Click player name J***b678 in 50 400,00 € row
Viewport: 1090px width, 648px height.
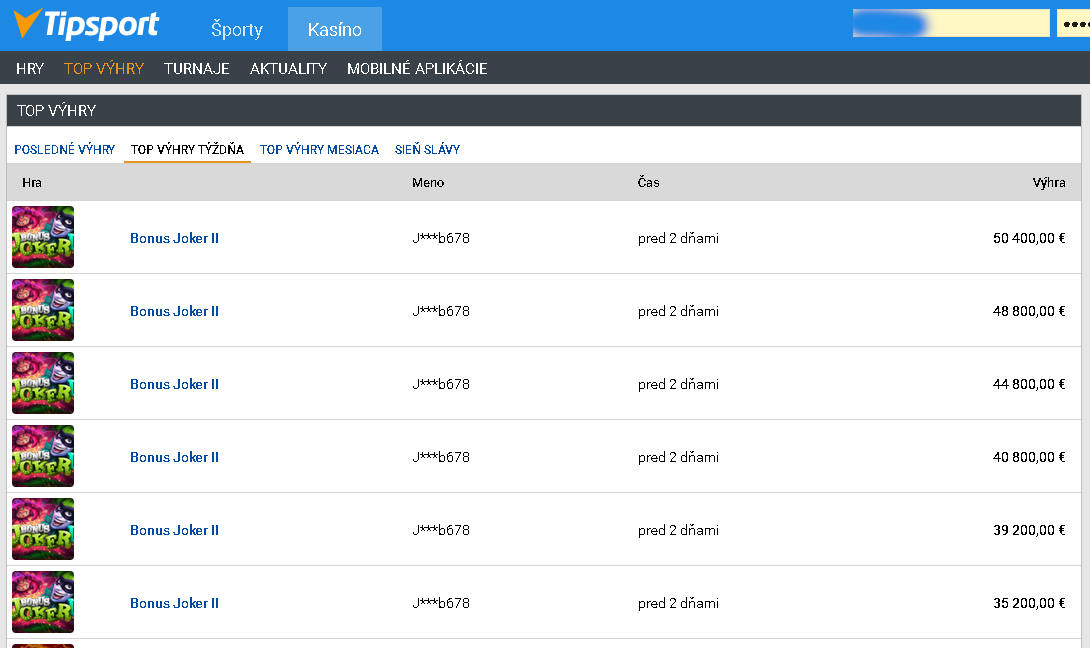point(441,238)
